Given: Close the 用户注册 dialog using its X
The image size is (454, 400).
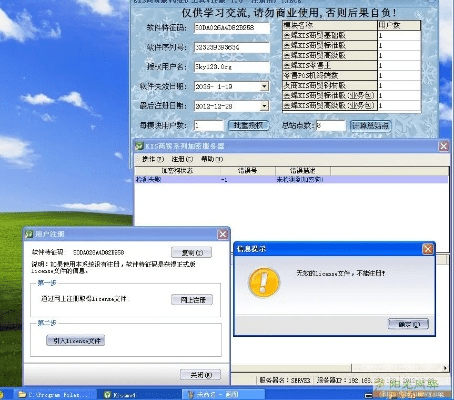Looking at the screenshot, I should coord(223,234).
